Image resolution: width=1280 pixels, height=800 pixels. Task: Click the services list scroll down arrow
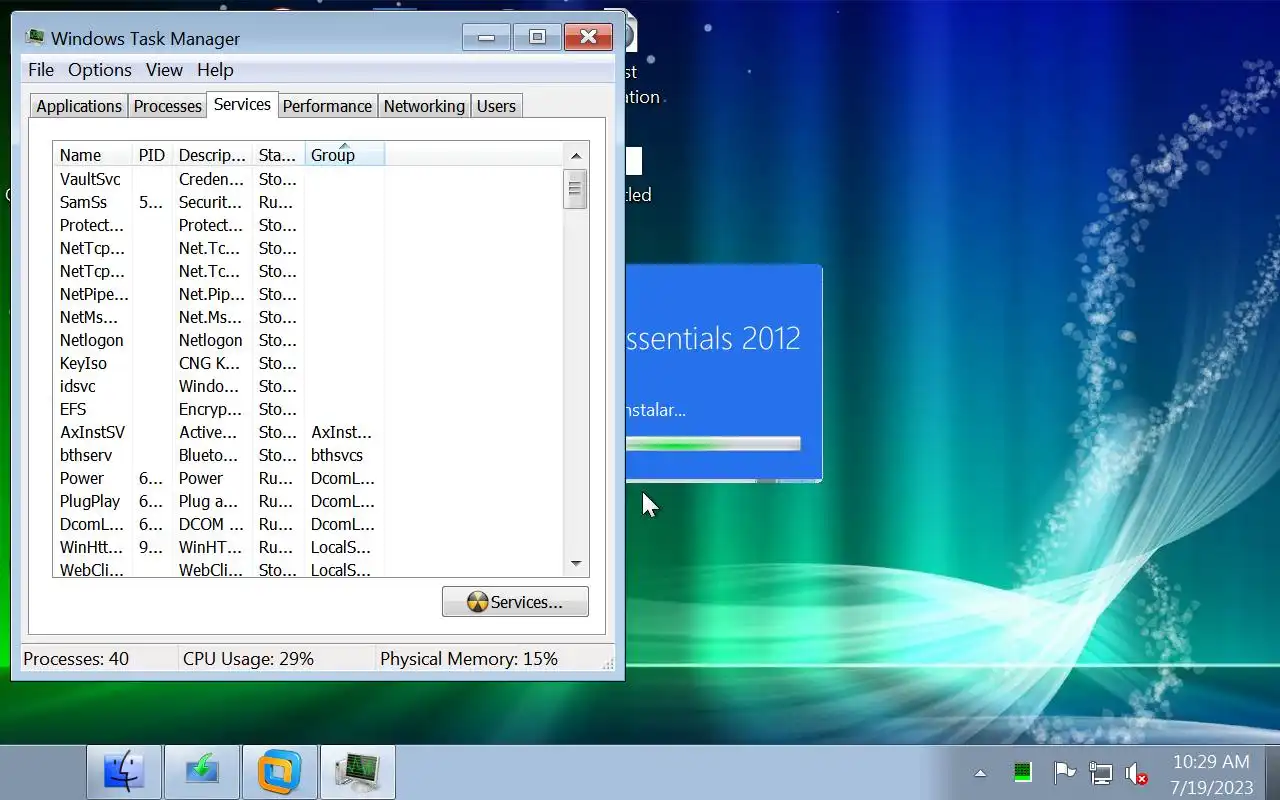(576, 564)
